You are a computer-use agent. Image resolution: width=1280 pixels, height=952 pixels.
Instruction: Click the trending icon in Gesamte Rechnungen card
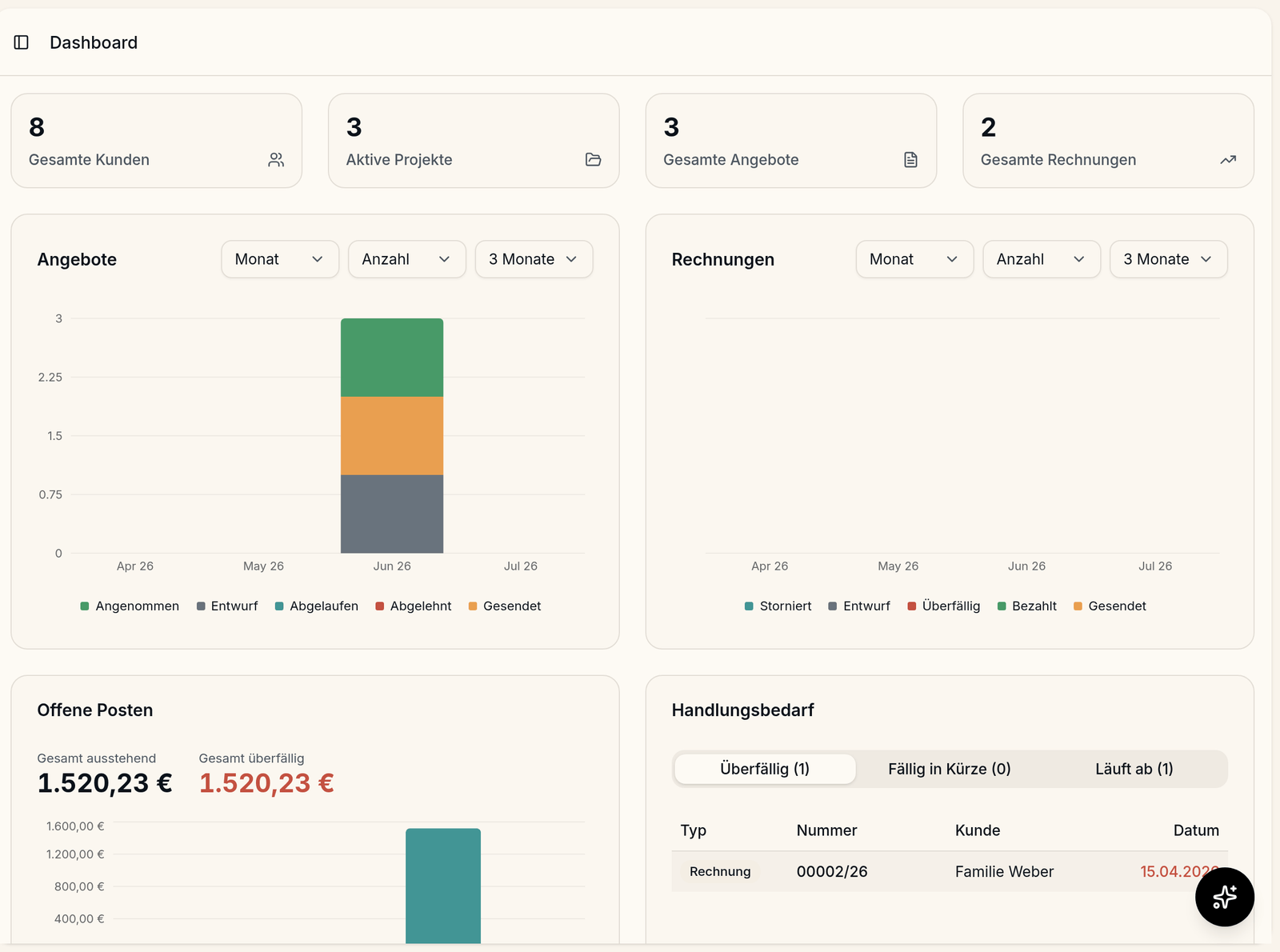click(1228, 160)
